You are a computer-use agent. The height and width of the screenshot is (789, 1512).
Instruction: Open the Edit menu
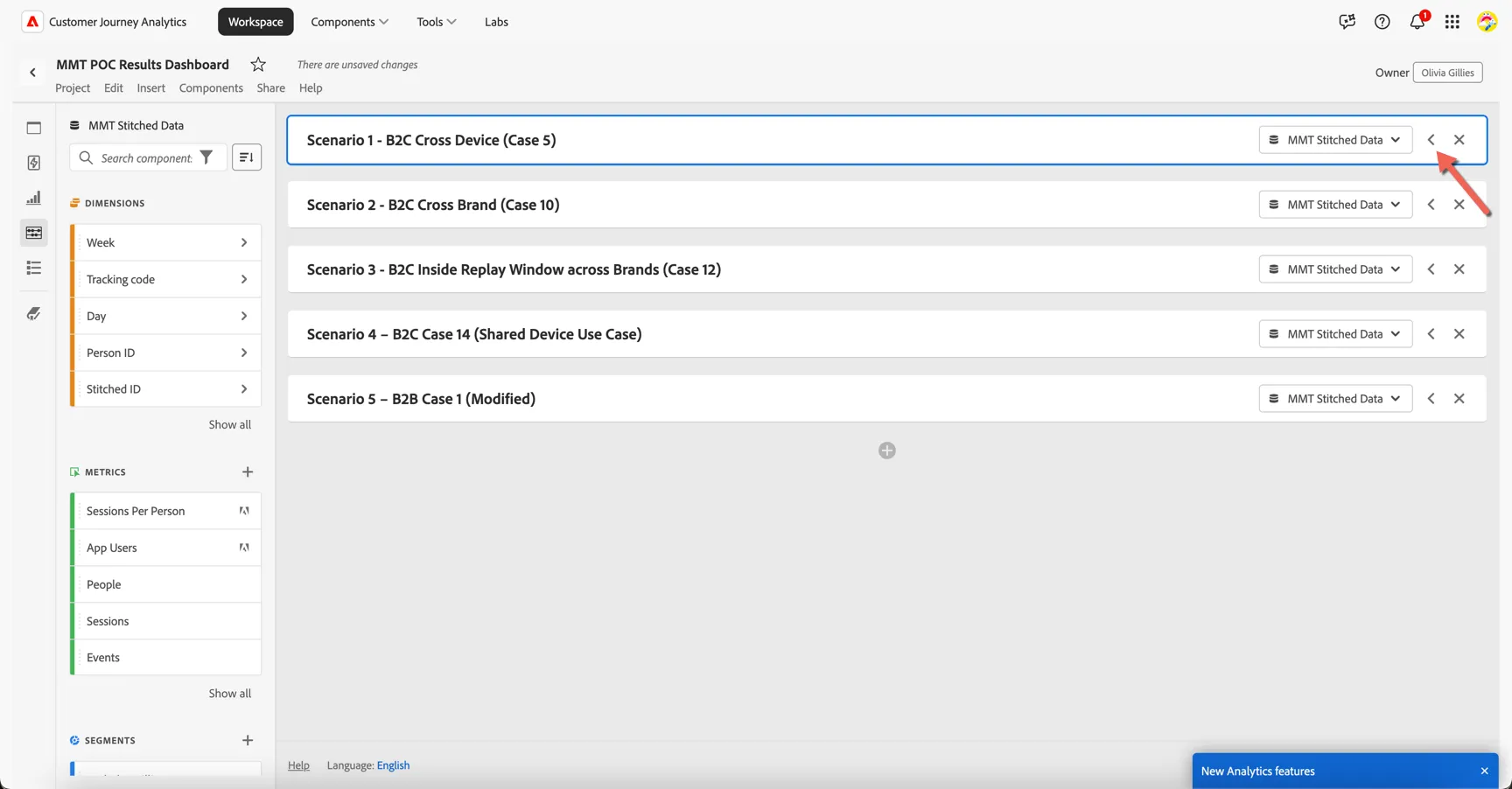coord(114,88)
